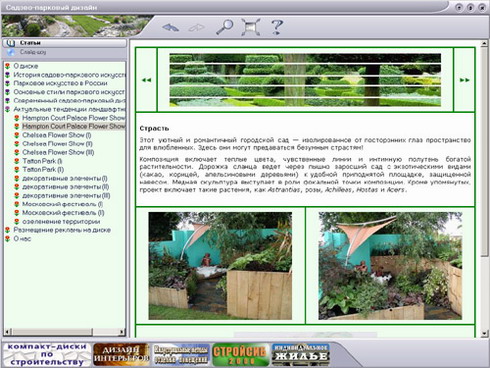The height and width of the screenshot is (368, 490).
Task: Open the Индивидуальное жильё banner
Action: [301, 355]
